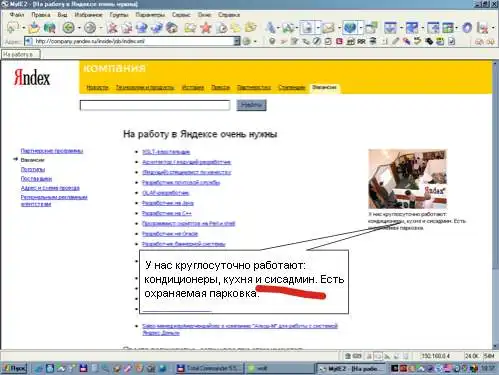Image resolution: width=499 pixels, height=375 pixels.
Task: Click the red square icon in plugin row
Action: click(339, 42)
